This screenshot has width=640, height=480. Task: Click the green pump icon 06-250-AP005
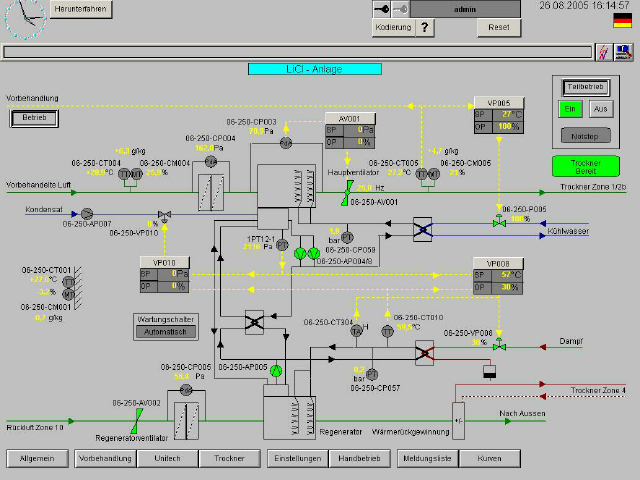coord(276,371)
